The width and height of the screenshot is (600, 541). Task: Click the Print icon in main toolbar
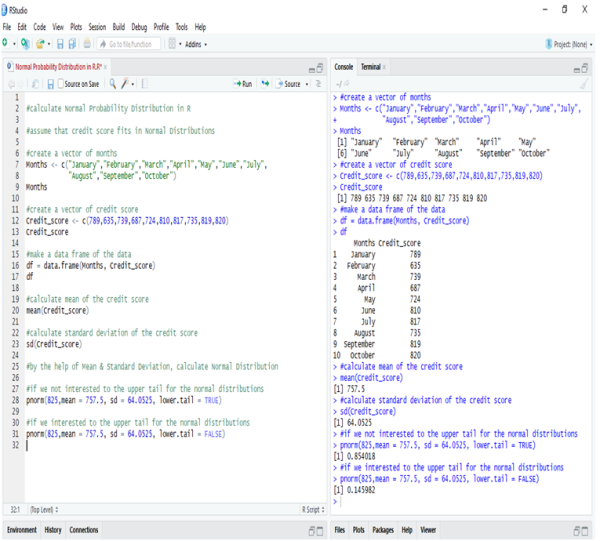click(86, 44)
